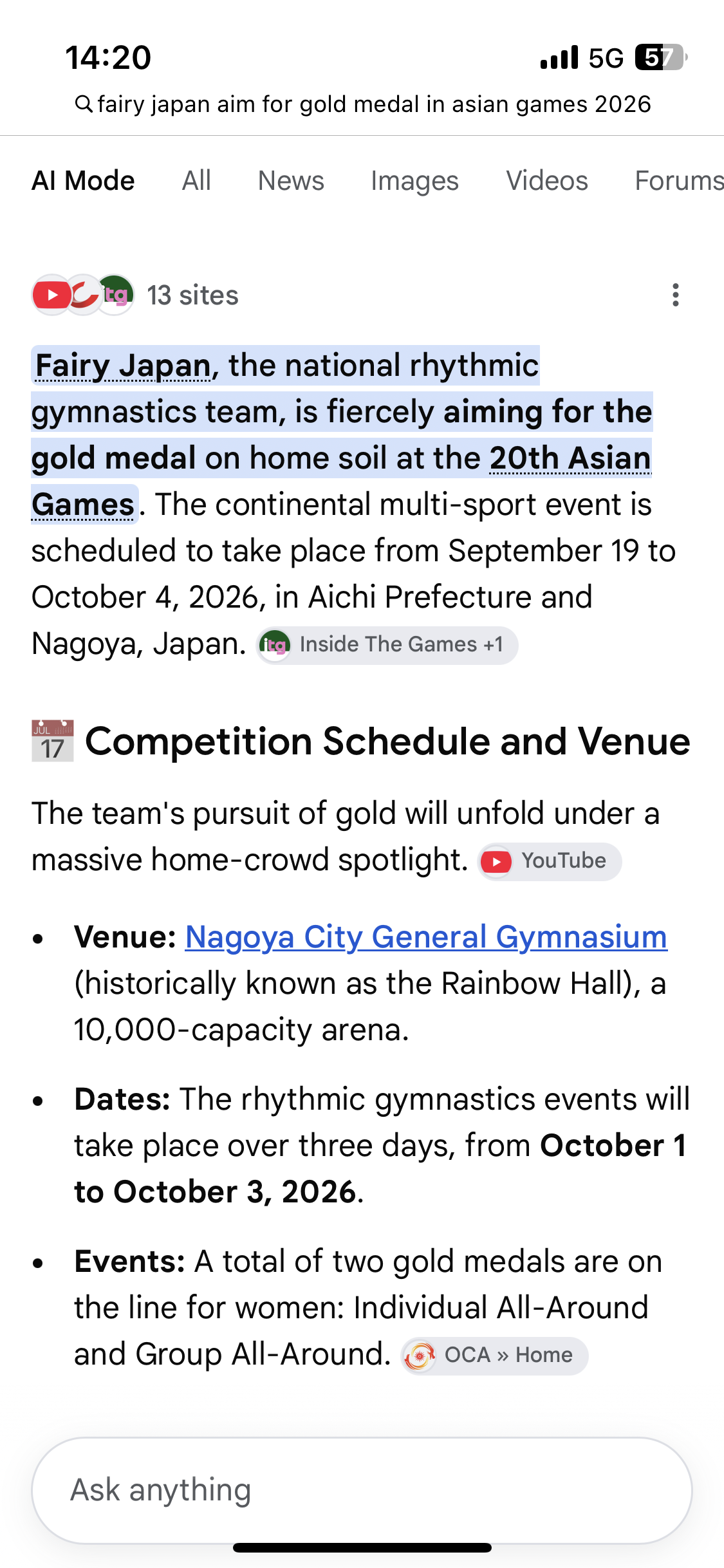The image size is (724, 1568).
Task: Open the OCA Home citation chip
Action: click(494, 1356)
